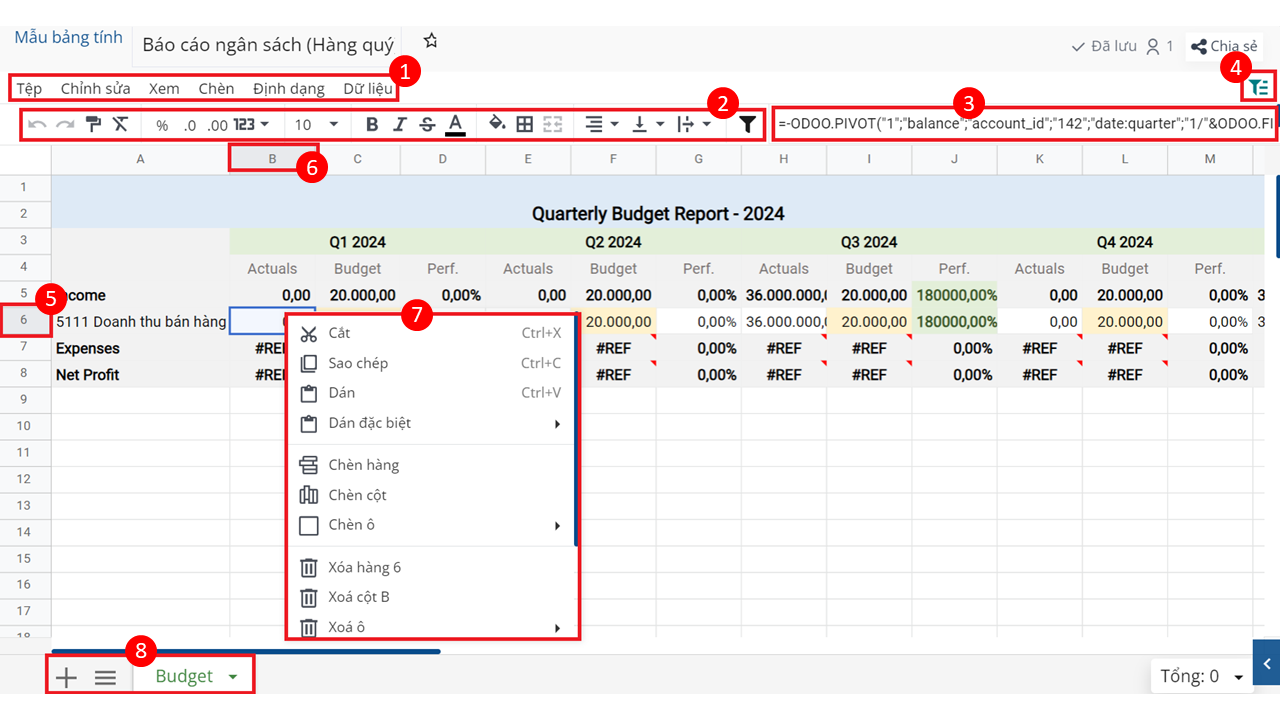The height and width of the screenshot is (720, 1280).
Task: Open the font size 10 dropdown
Action: click(317, 124)
